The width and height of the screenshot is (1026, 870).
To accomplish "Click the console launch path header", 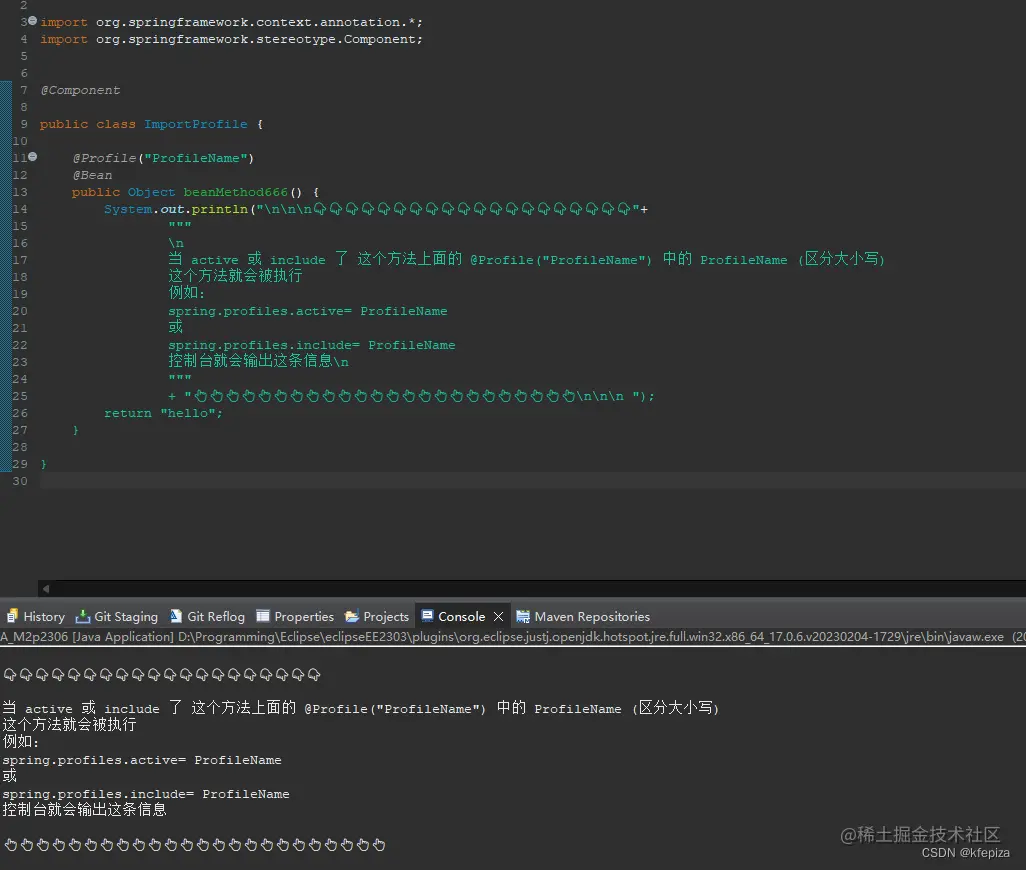I will [513, 637].
